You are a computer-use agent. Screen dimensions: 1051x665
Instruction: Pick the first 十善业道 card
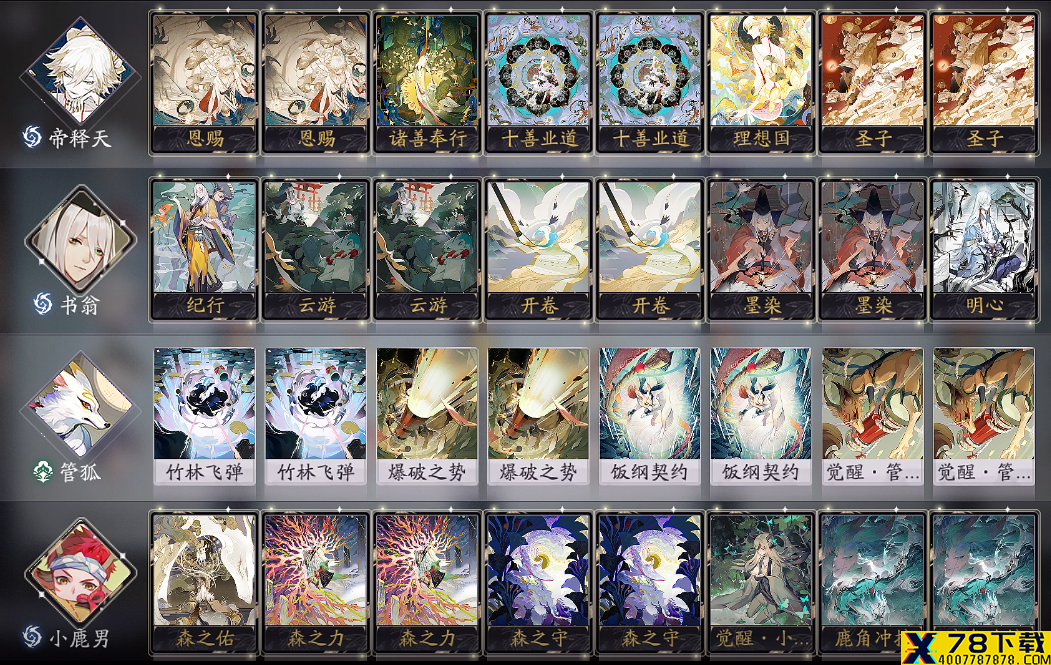coord(538,83)
